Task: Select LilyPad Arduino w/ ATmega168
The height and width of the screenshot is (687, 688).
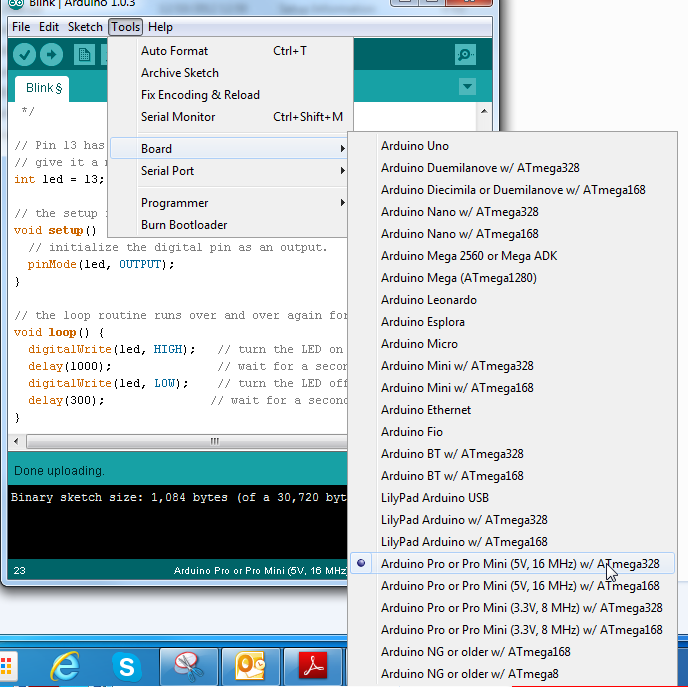Action: click(512, 542)
